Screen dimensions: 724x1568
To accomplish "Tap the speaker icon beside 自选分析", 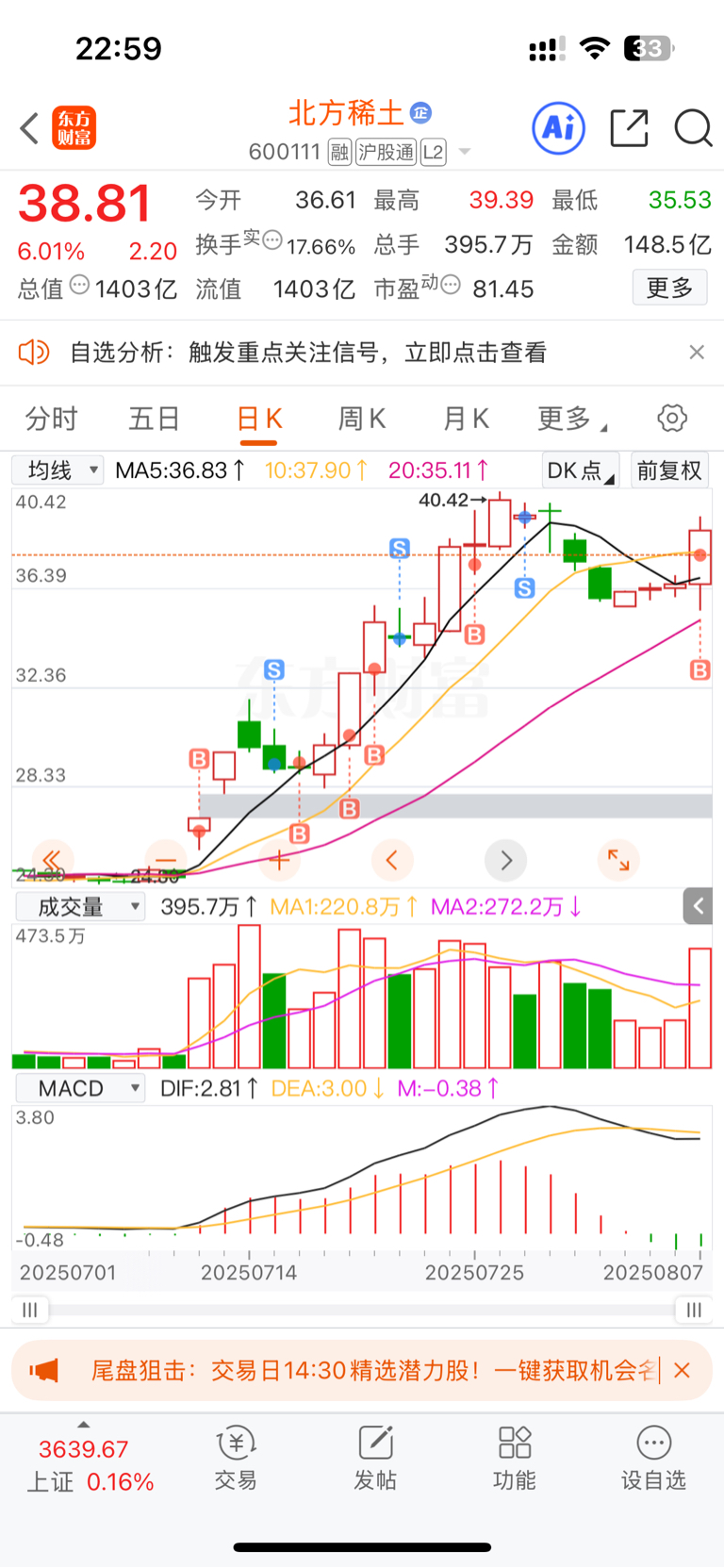I will (34, 353).
